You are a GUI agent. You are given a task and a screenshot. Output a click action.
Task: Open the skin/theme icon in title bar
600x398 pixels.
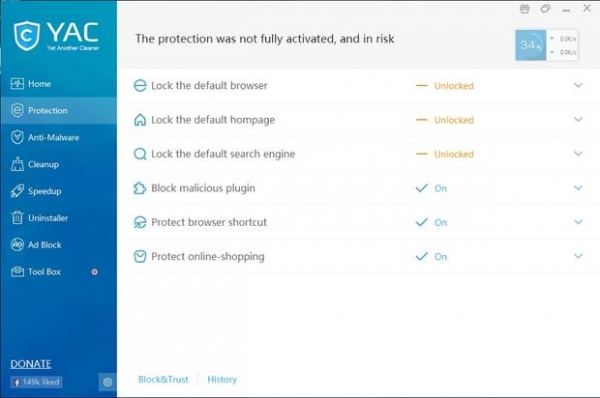[x=545, y=8]
